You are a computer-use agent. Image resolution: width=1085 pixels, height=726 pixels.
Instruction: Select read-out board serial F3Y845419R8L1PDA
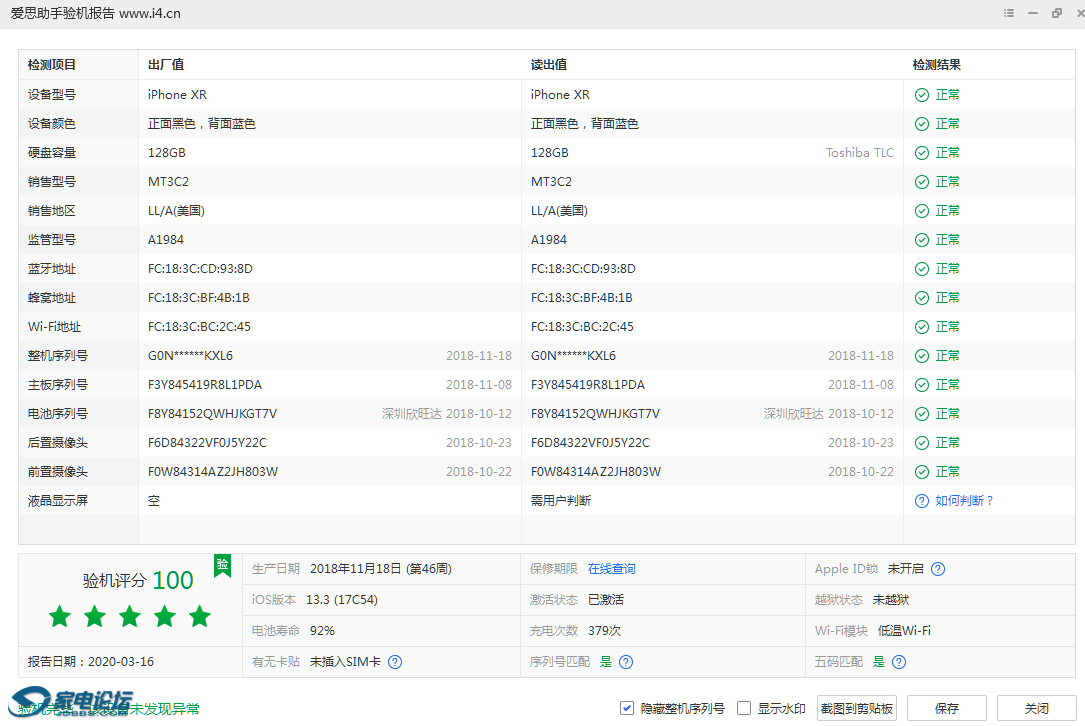[587, 385]
